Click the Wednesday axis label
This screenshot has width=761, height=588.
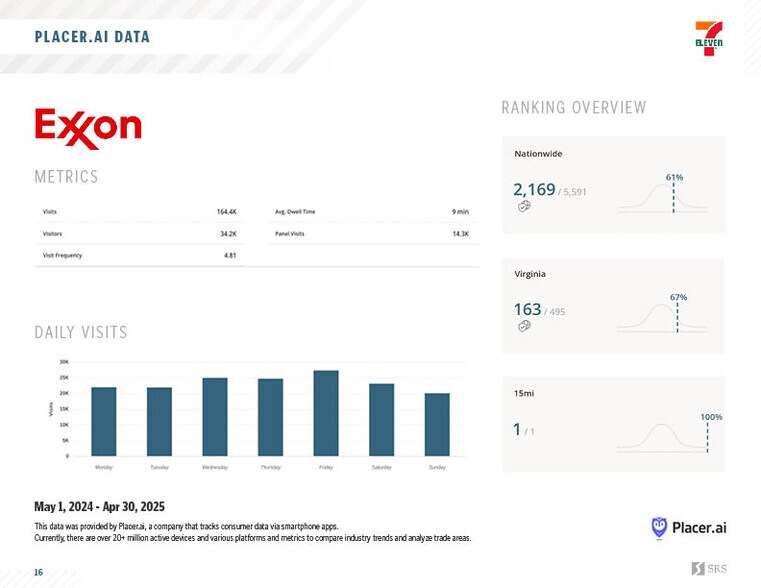(x=215, y=467)
